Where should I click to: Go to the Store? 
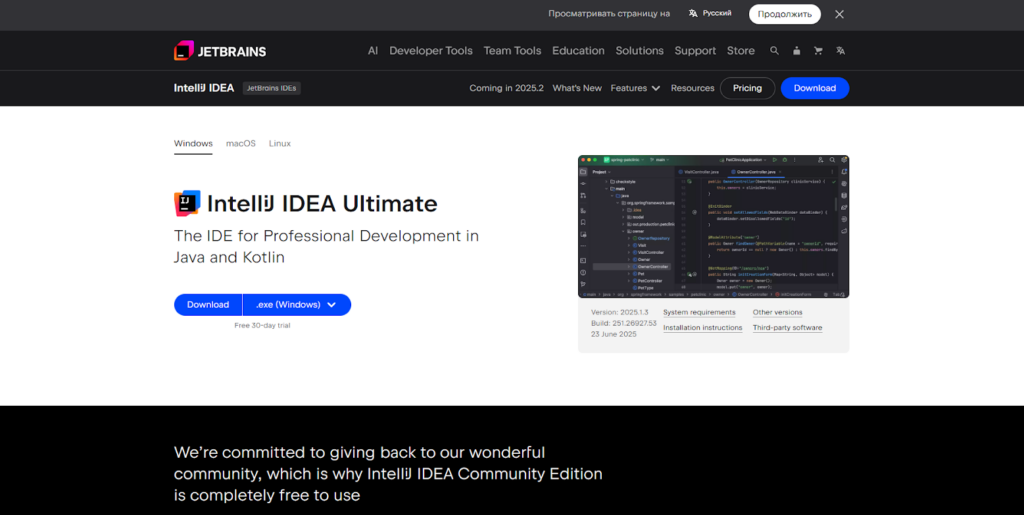click(x=741, y=51)
